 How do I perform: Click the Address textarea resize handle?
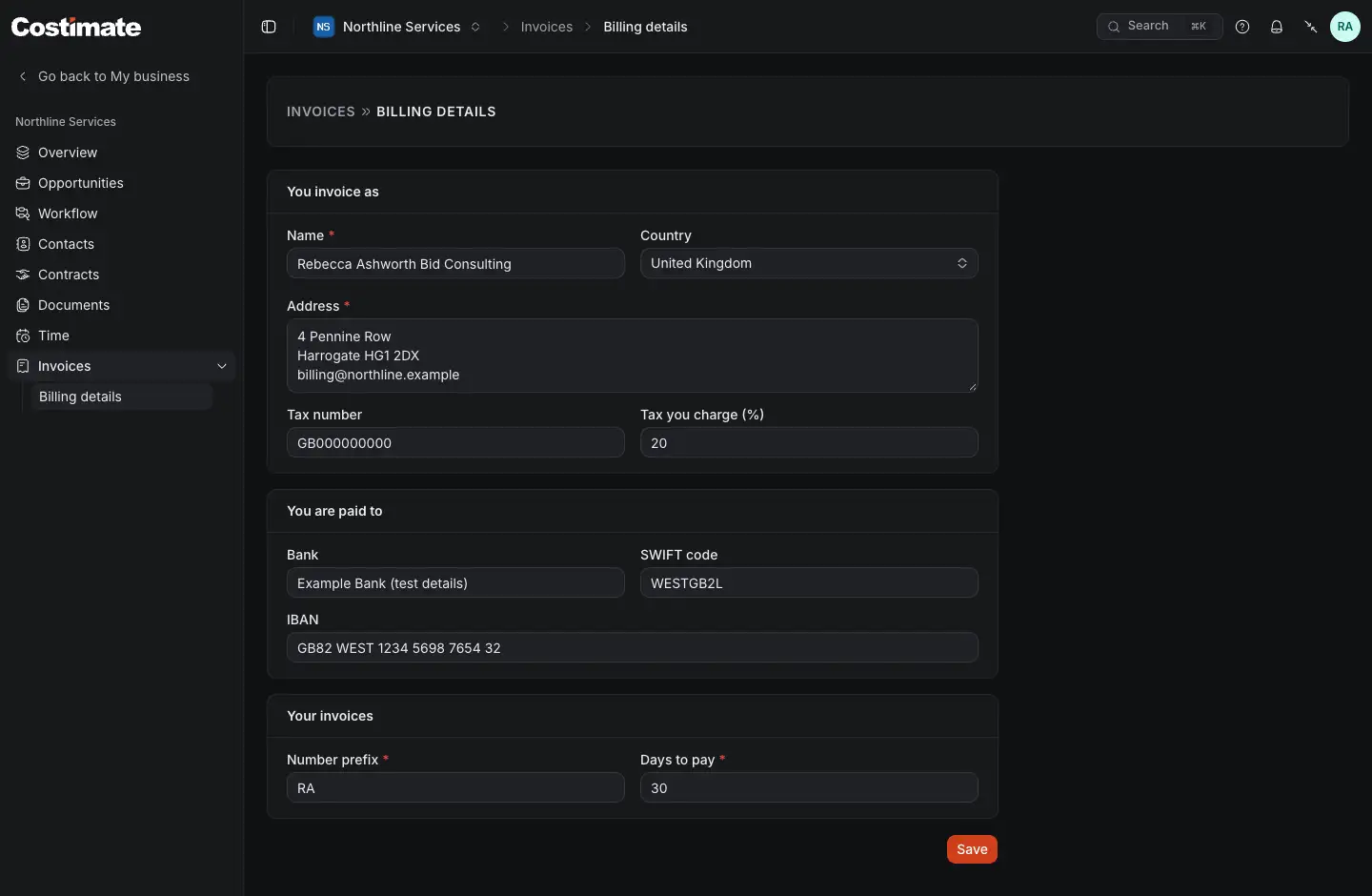tap(973, 387)
